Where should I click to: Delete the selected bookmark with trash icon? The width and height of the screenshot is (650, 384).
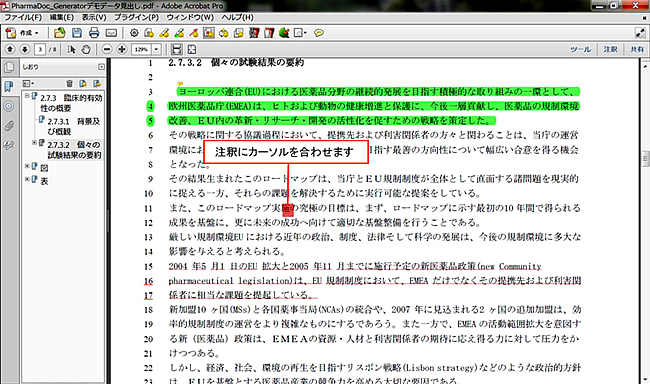coord(70,83)
